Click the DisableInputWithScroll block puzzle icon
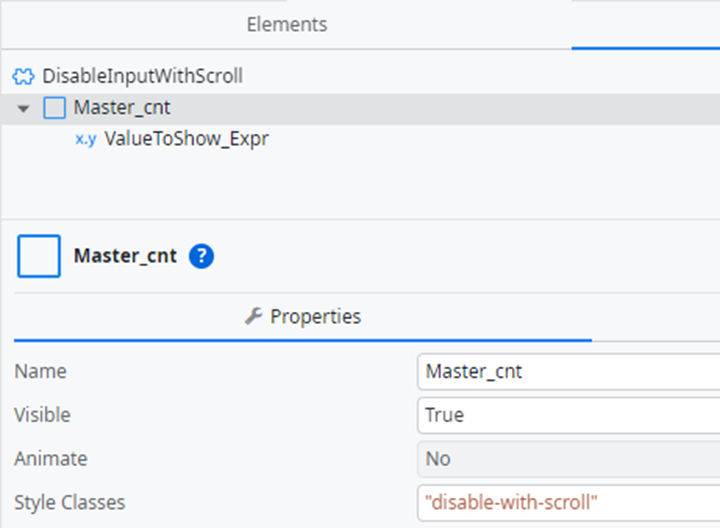The height and width of the screenshot is (528, 720). tap(23, 77)
